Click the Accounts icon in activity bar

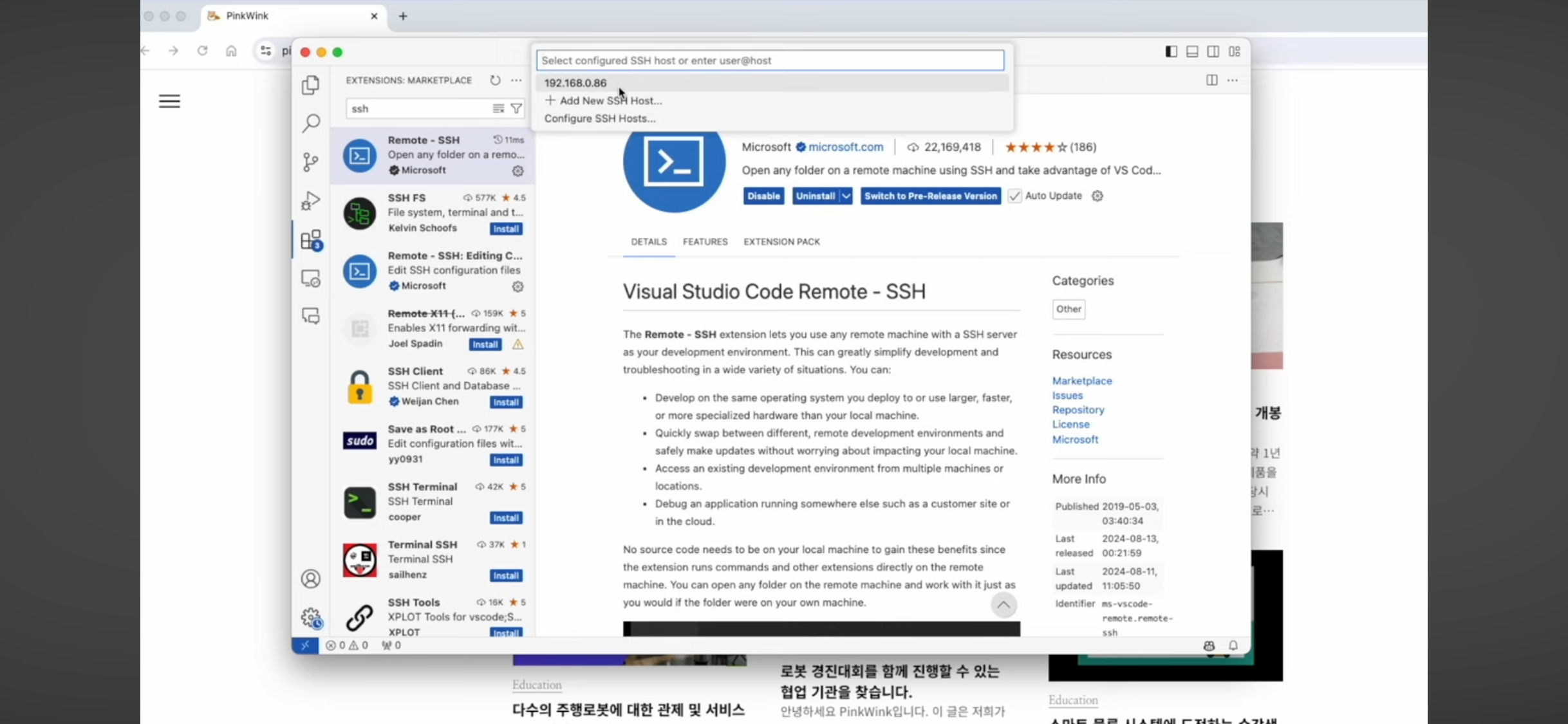pos(311,579)
